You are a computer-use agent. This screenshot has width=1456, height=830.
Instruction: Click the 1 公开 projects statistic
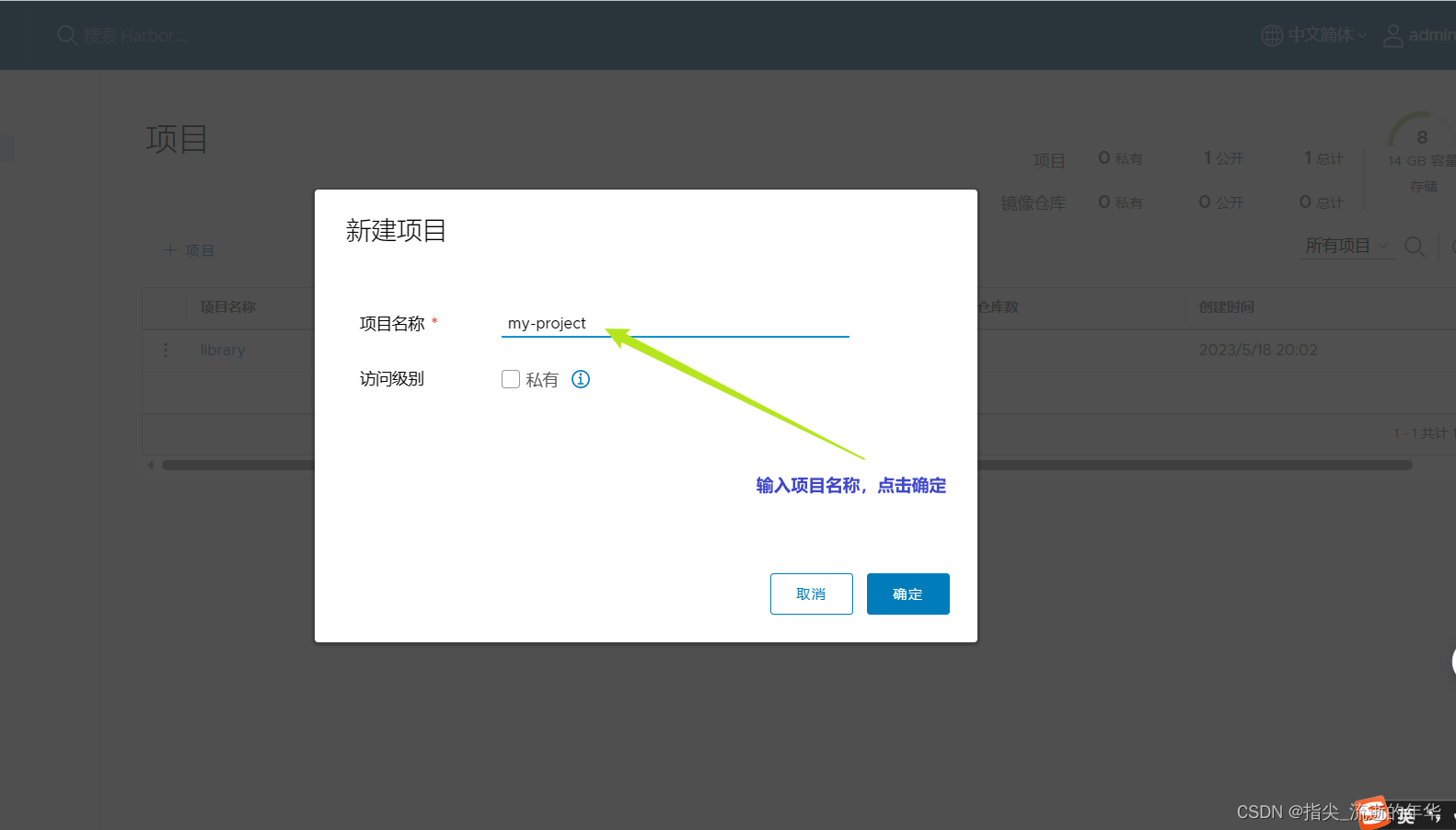(x=1223, y=158)
